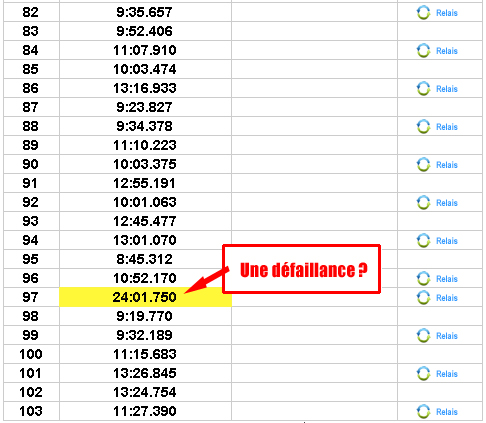The width and height of the screenshot is (486, 423).
Task: Click lap number 85
Action: 30,69
